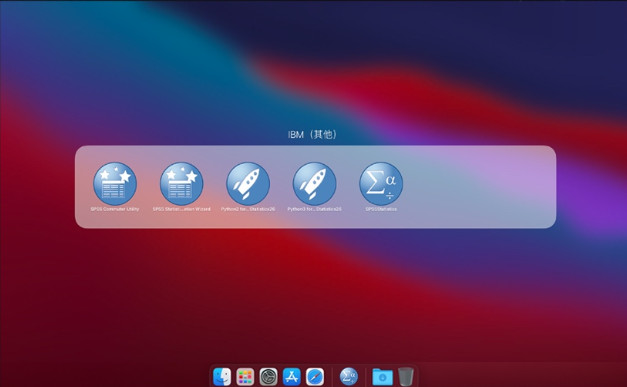627x387 pixels.
Task: Open Launchpad in the Dock
Action: click(245, 377)
